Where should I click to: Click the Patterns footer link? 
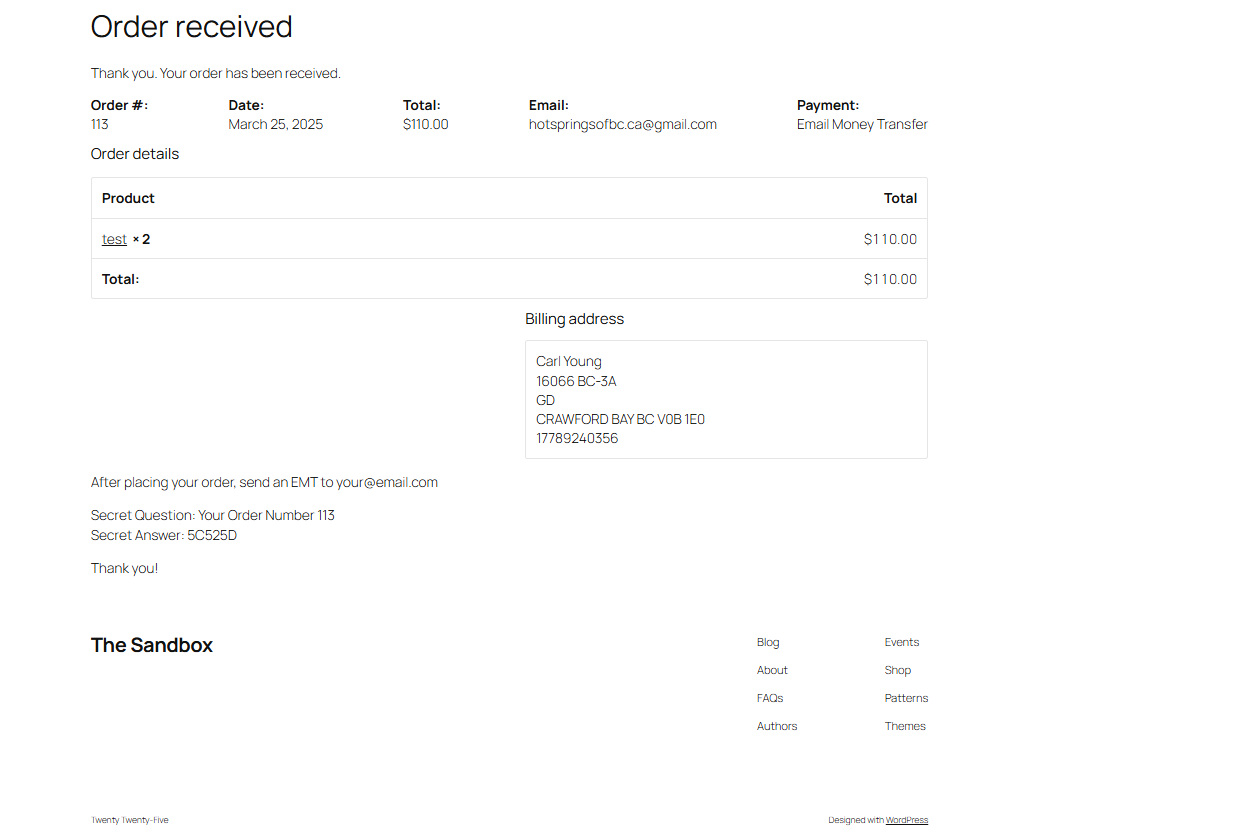click(x=906, y=697)
